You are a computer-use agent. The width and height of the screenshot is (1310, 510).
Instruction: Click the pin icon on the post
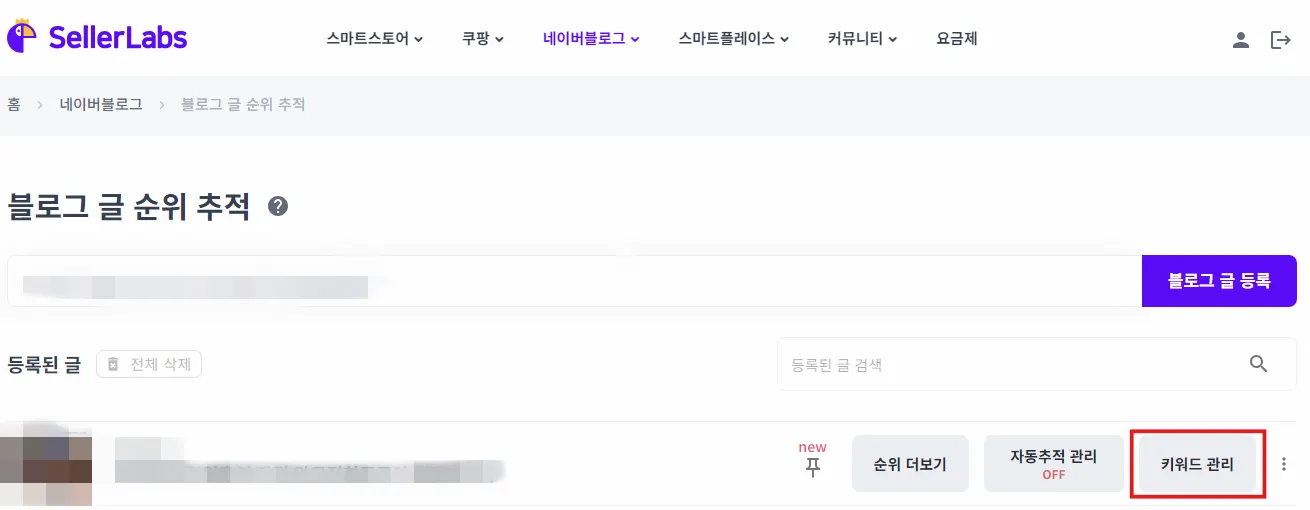[x=812, y=467]
